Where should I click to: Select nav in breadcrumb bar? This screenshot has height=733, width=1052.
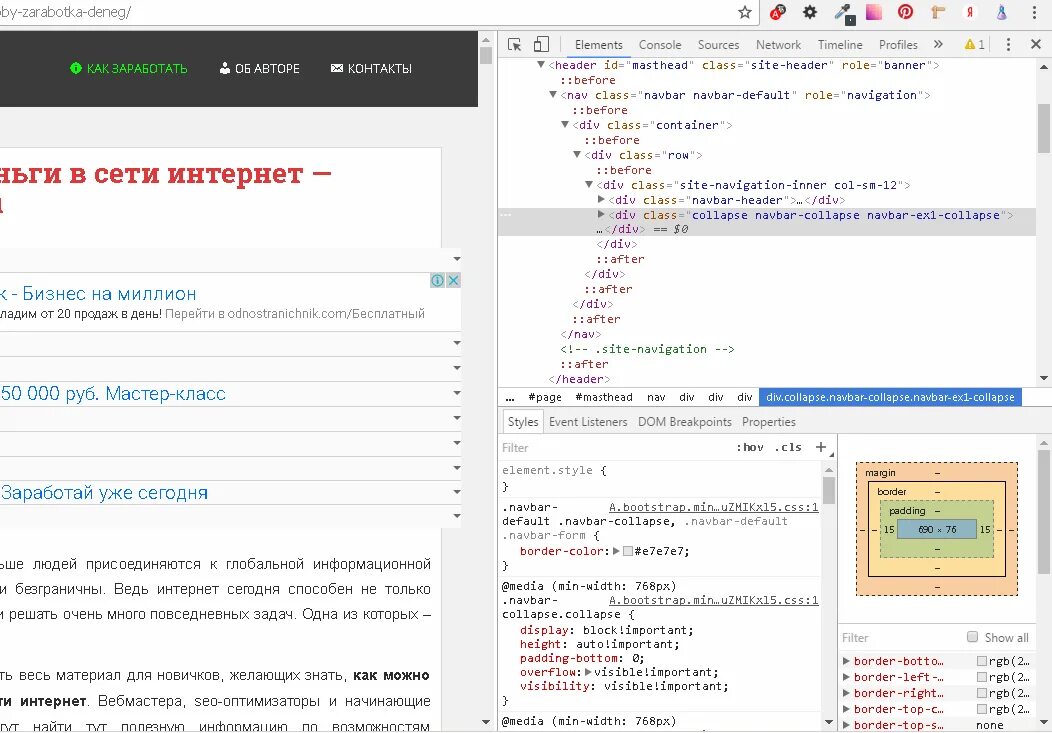click(x=656, y=397)
